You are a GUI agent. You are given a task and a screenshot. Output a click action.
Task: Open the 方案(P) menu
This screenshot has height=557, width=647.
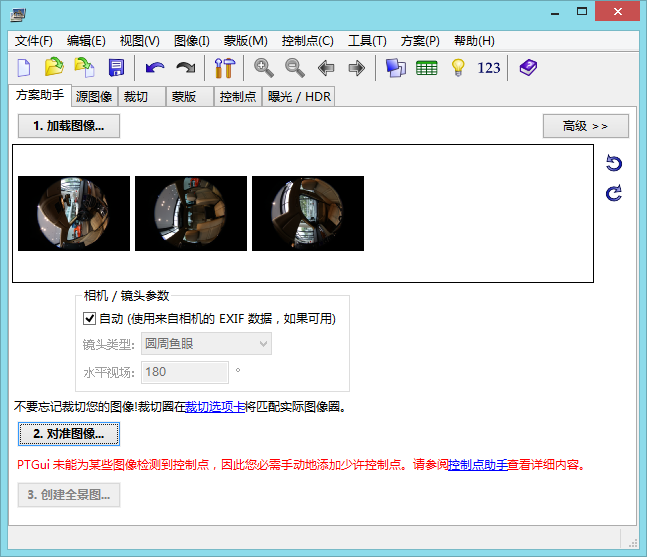[420, 41]
